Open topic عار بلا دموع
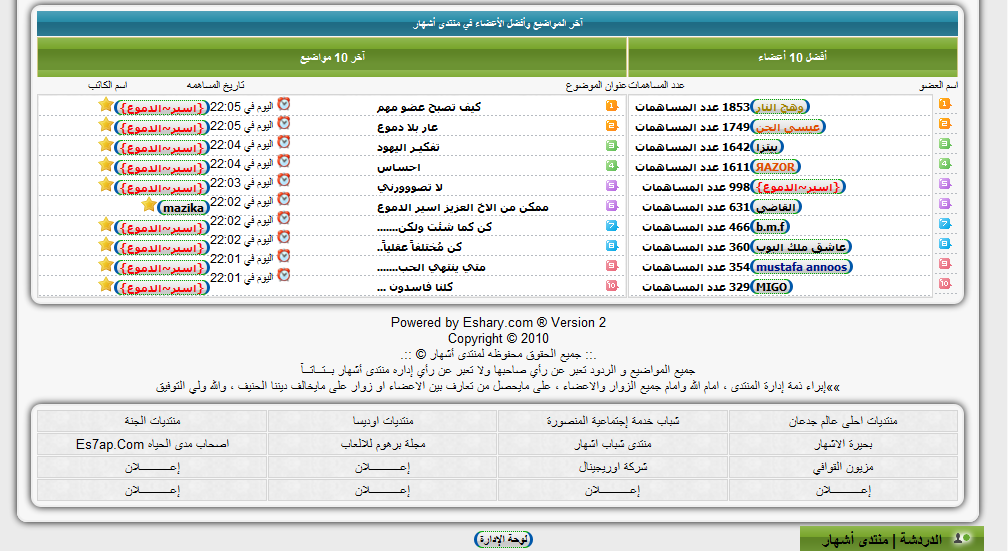 point(408,127)
